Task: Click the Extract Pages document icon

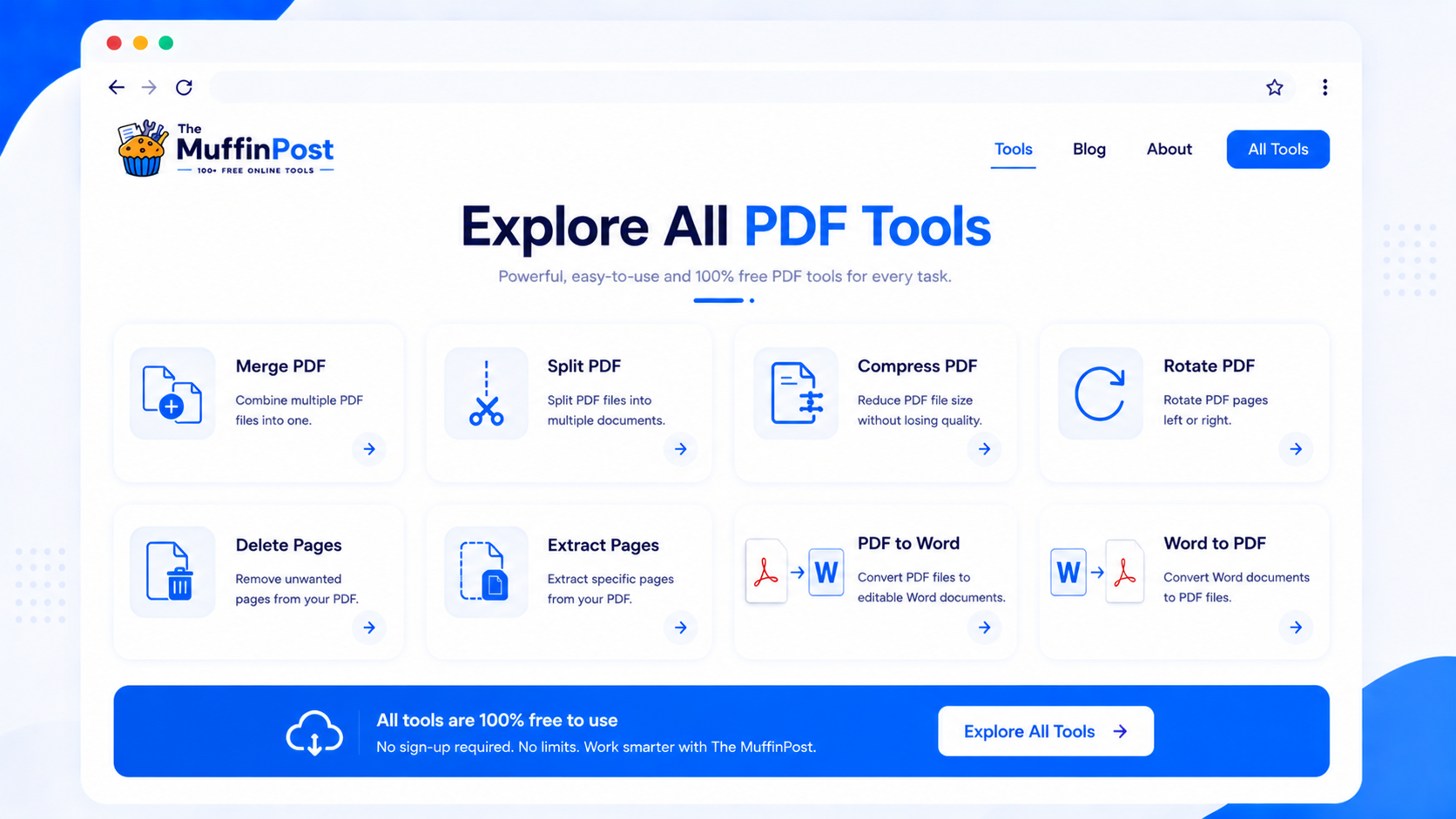Action: pyautogui.click(x=486, y=572)
